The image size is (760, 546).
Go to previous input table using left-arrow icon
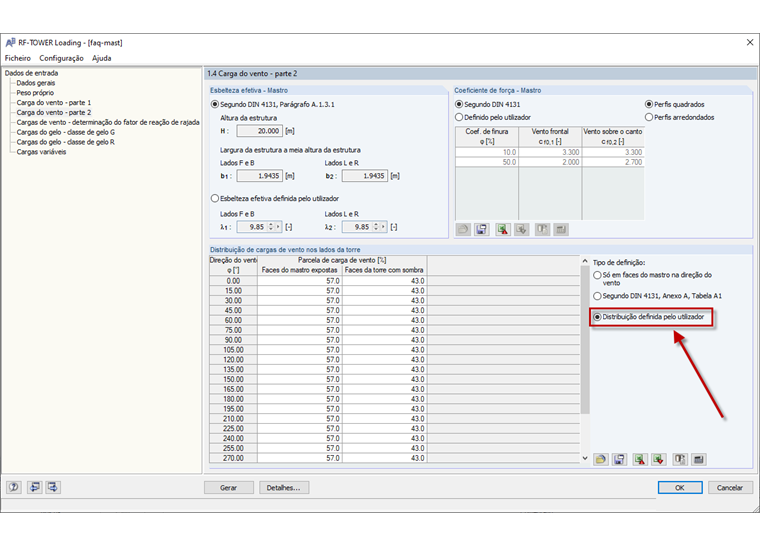tap(34, 487)
